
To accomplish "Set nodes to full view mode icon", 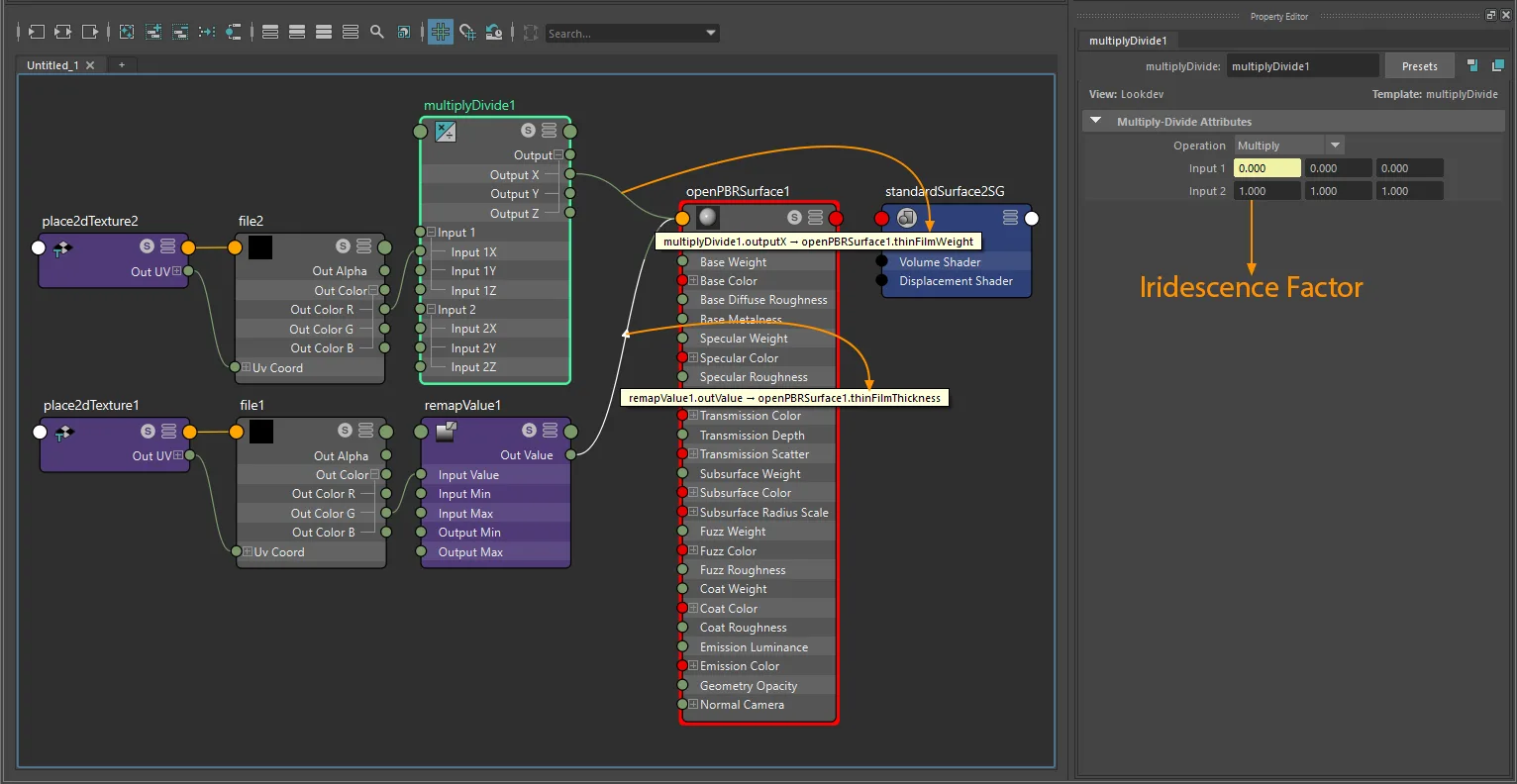I will pos(324,33).
